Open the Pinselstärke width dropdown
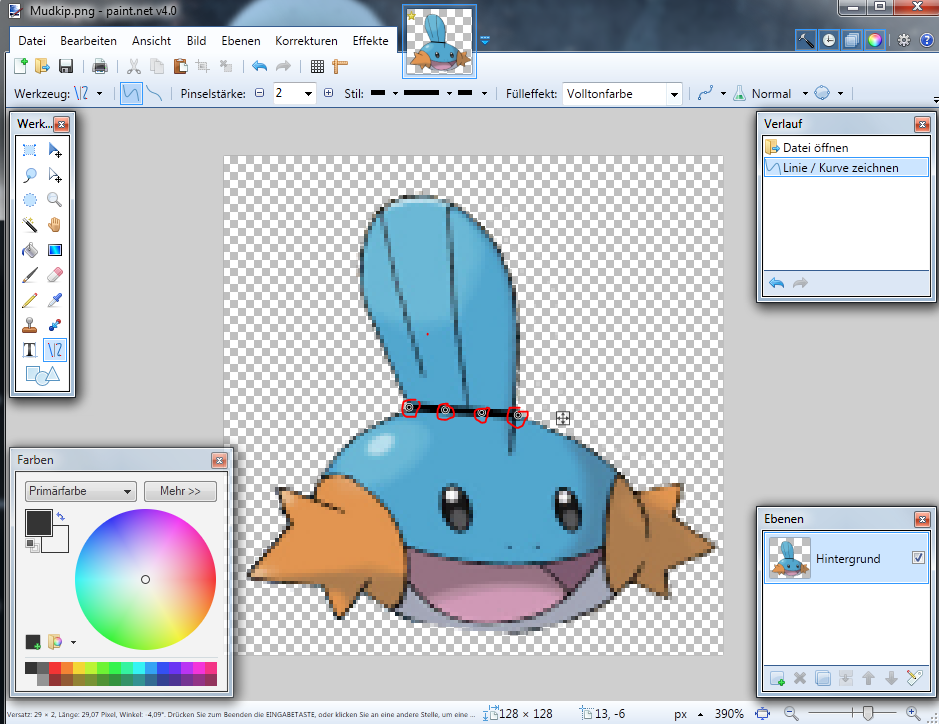939x724 pixels. pyautogui.click(x=308, y=93)
